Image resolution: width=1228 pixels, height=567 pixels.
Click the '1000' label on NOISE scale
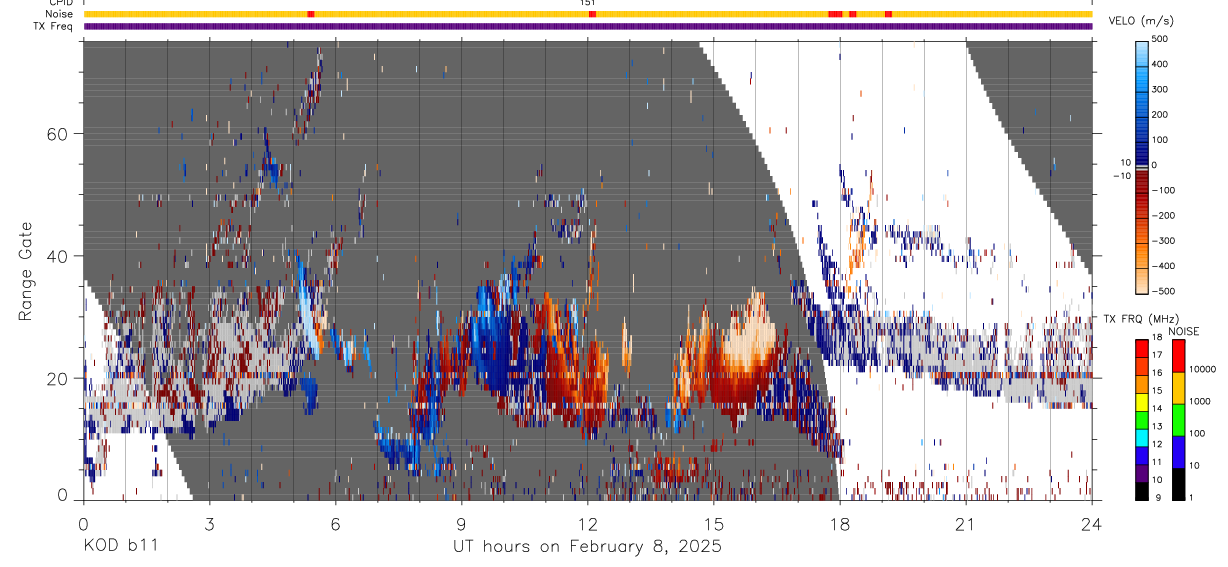point(1199,401)
